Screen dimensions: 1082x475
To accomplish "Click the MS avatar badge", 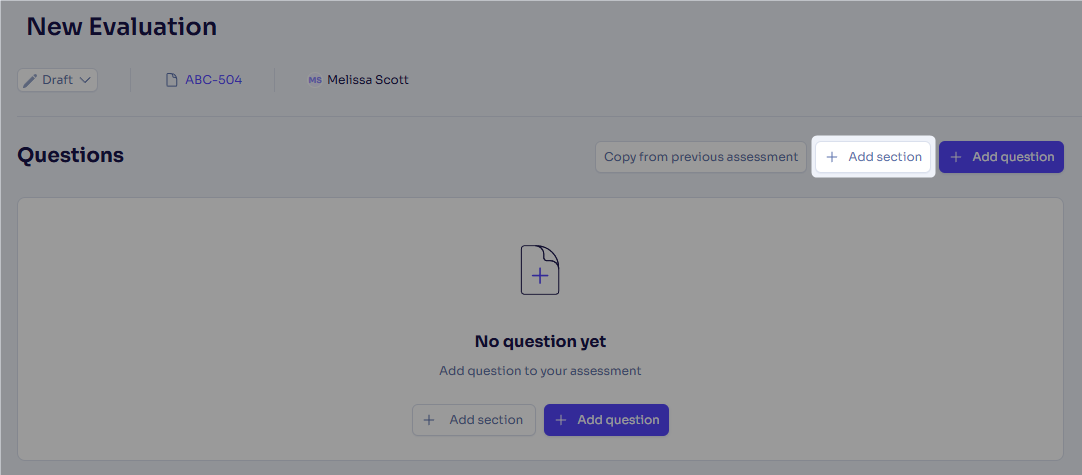I will click(315, 80).
